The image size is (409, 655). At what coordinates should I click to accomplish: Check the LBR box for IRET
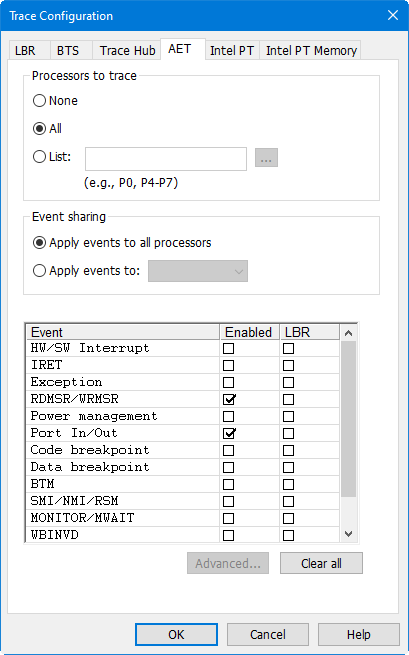tap(288, 366)
